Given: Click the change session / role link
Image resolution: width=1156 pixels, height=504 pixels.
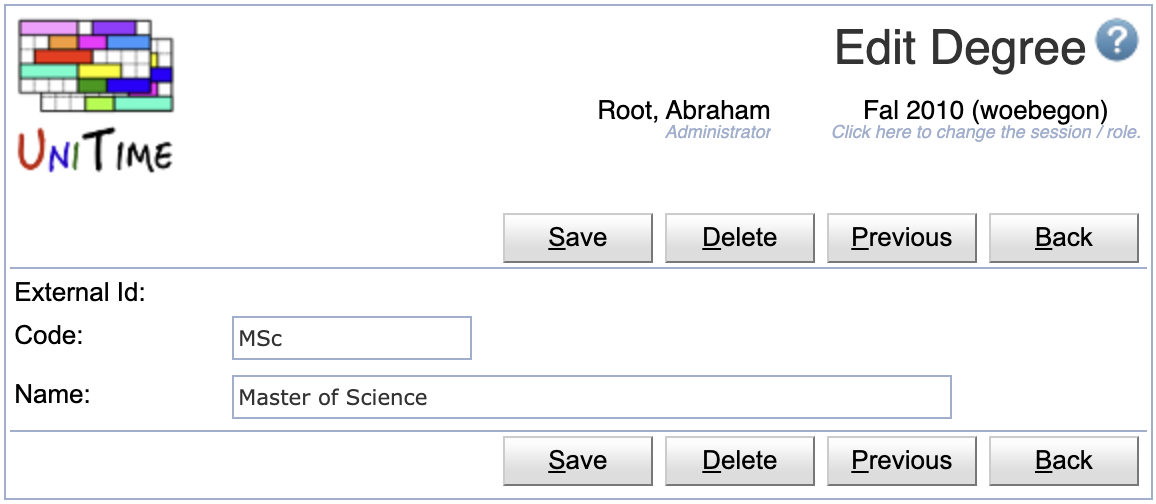Looking at the screenshot, I should (x=986, y=133).
